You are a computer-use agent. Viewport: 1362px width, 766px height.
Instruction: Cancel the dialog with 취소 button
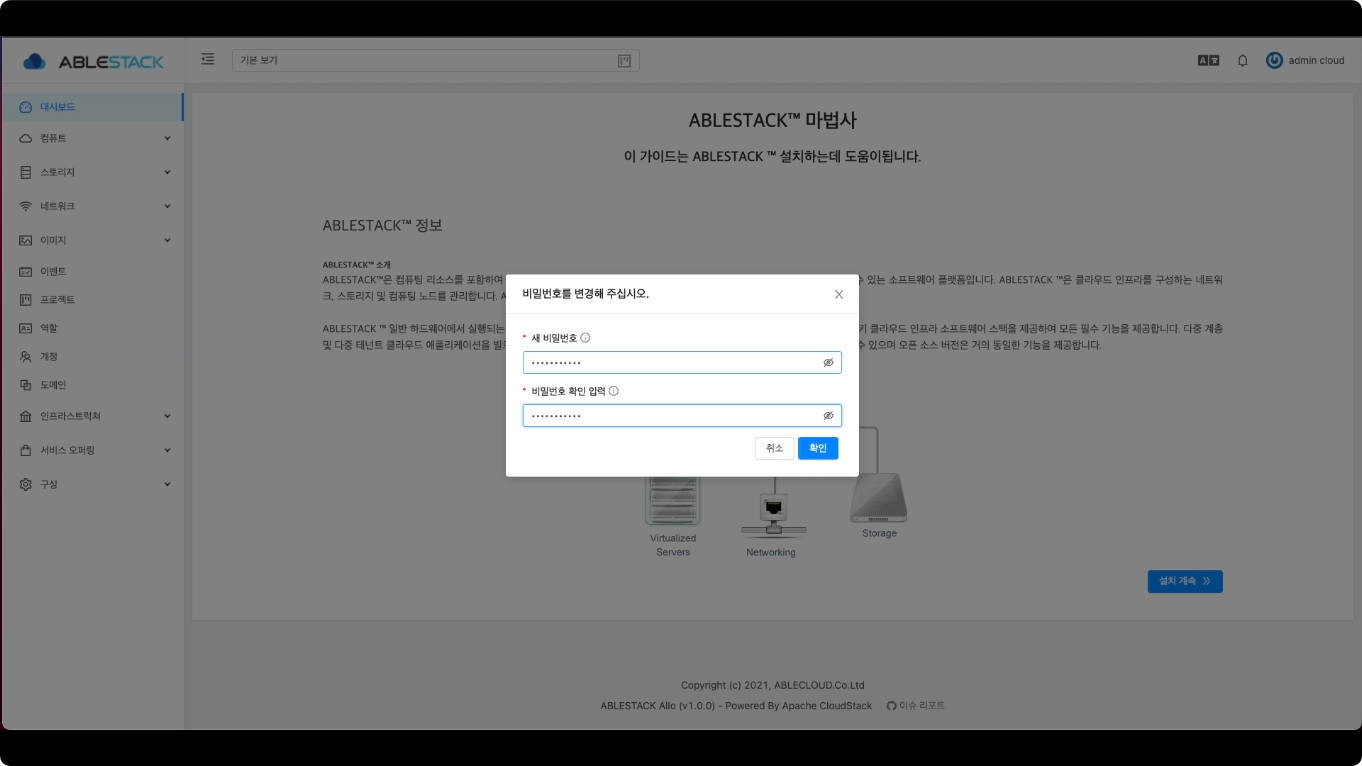point(775,448)
